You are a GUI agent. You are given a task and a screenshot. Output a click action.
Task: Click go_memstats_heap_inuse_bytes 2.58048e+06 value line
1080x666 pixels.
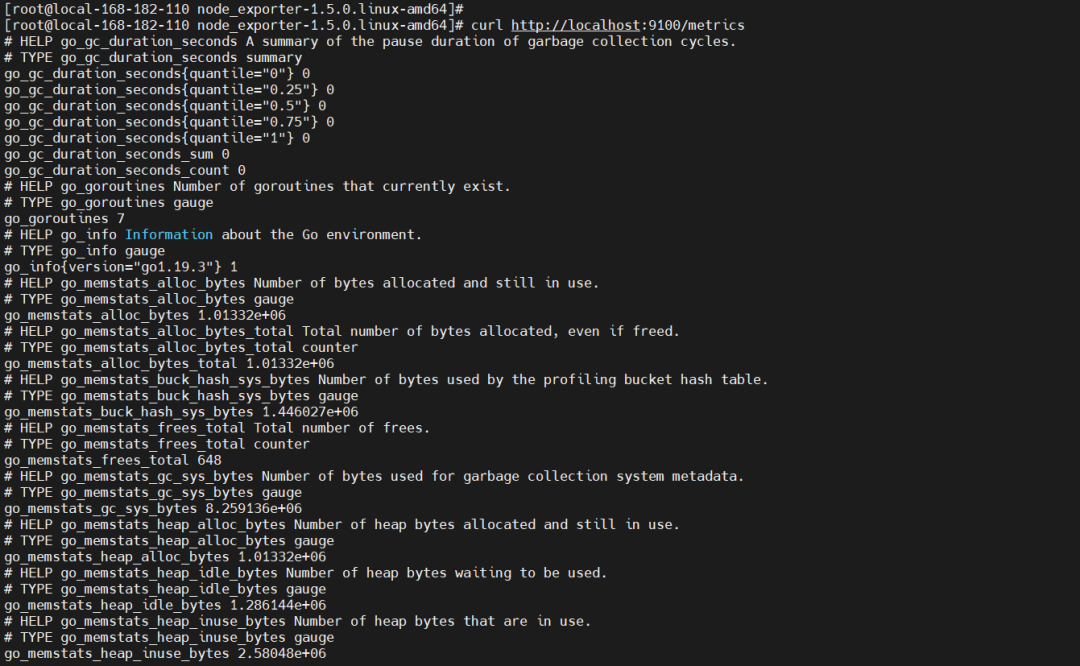pos(165,654)
